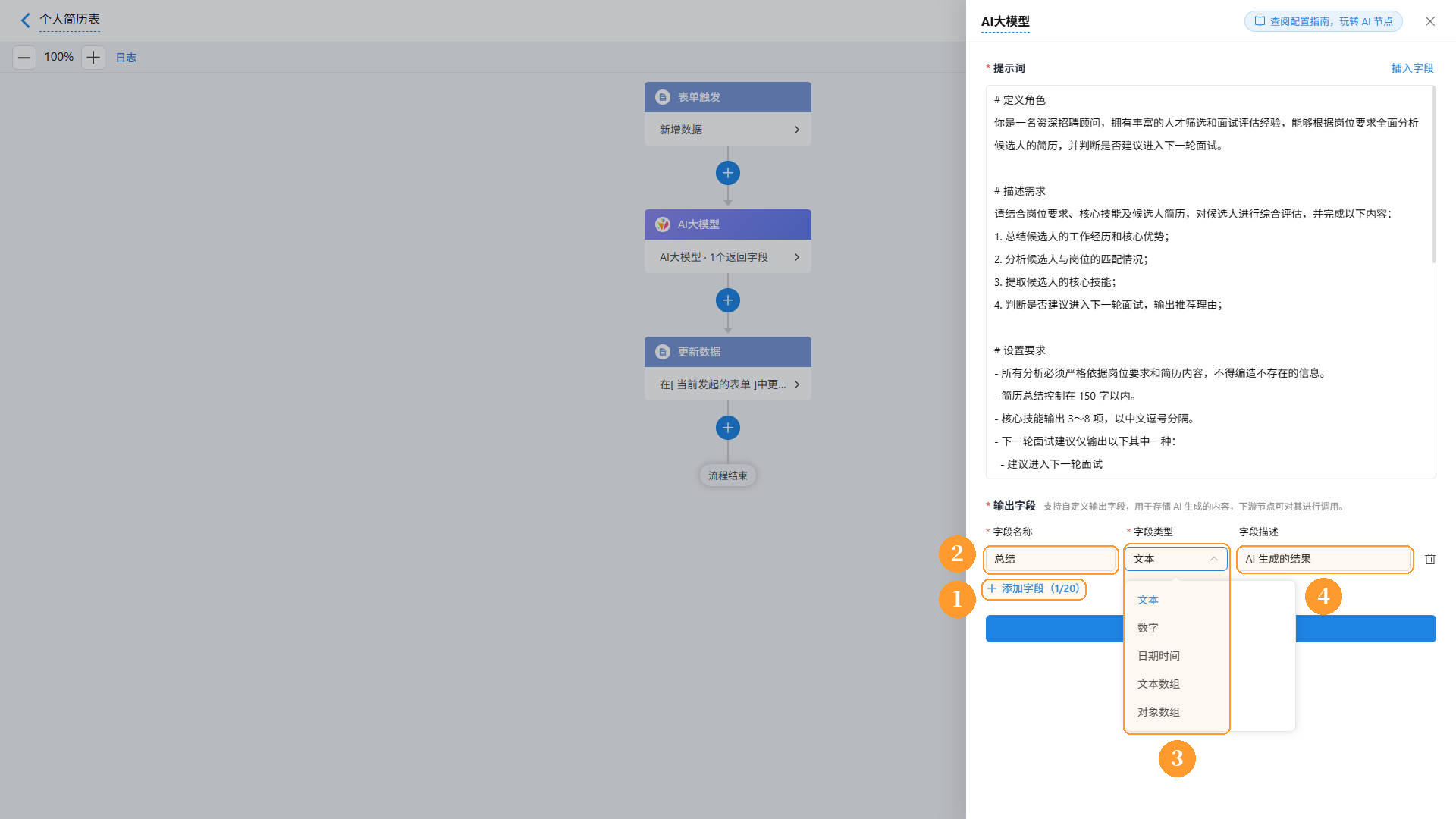Zoom in with the plus button

(93, 57)
